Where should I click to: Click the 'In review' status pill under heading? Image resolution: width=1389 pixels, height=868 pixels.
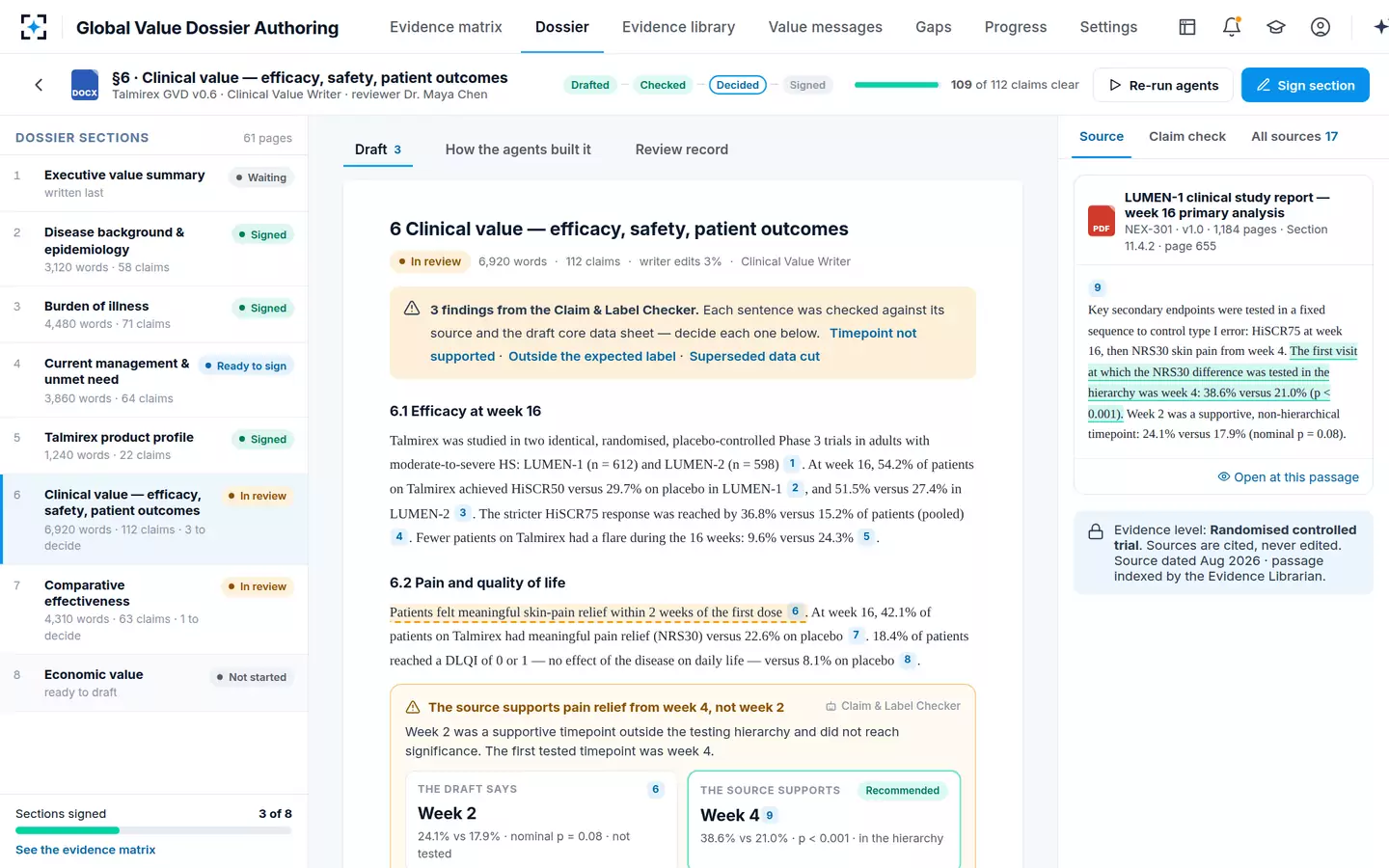[x=429, y=261]
